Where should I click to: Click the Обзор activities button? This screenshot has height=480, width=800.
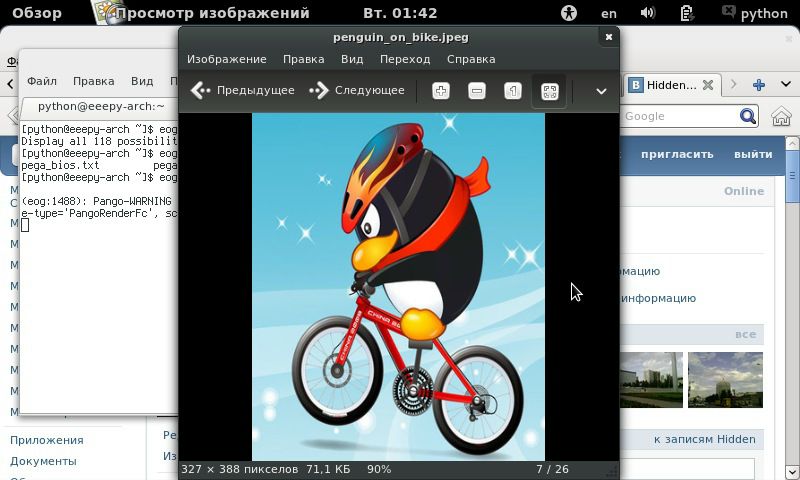(x=37, y=13)
